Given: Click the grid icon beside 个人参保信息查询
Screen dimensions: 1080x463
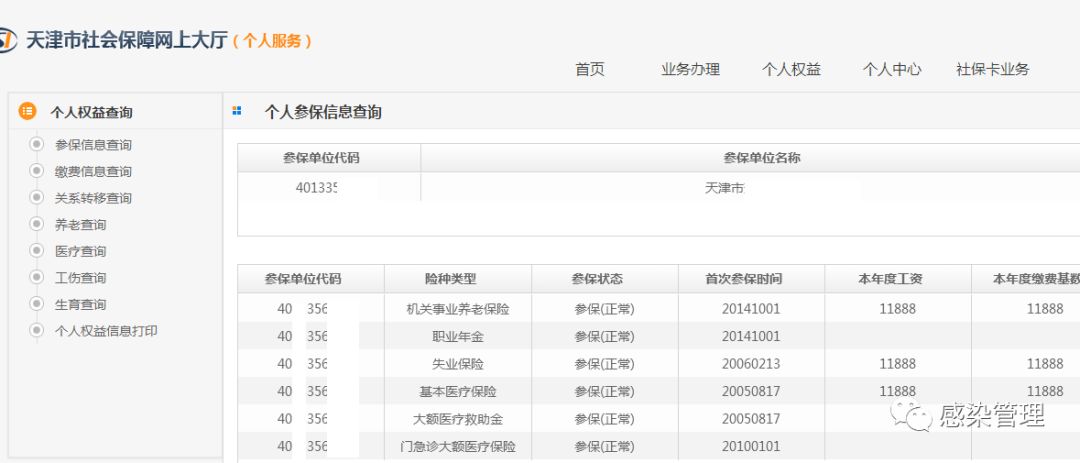Looking at the screenshot, I should coord(237,111).
